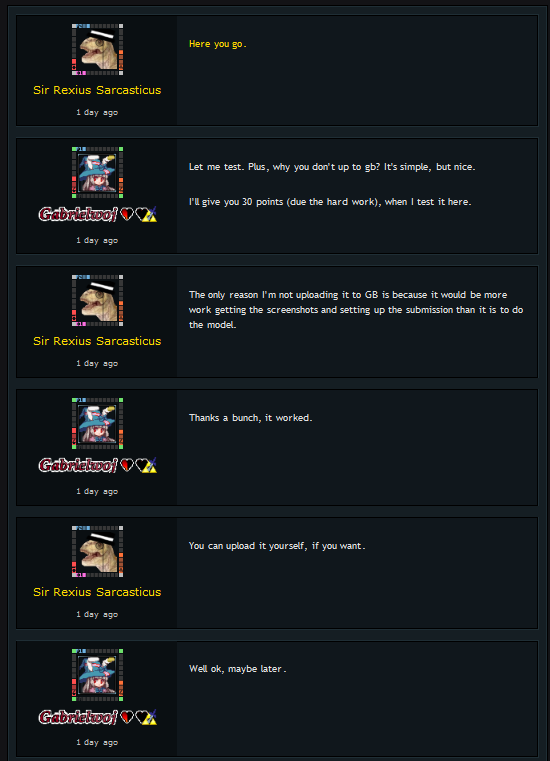Viewport: 550px width, 761px height.
Task: Click Gabrielwoj username in the second post
Action: tap(78, 214)
